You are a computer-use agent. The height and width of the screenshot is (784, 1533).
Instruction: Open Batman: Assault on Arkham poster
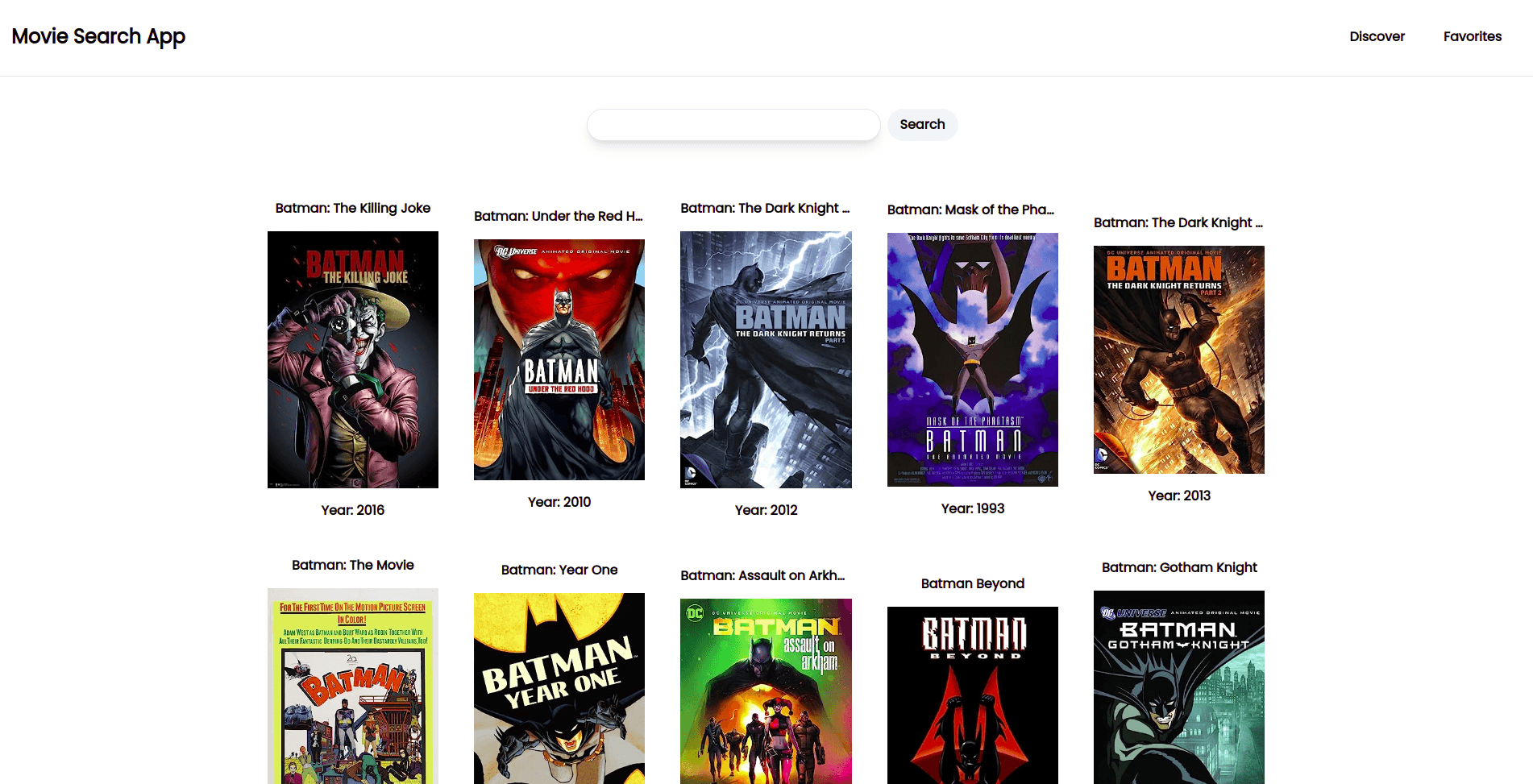[x=766, y=691]
